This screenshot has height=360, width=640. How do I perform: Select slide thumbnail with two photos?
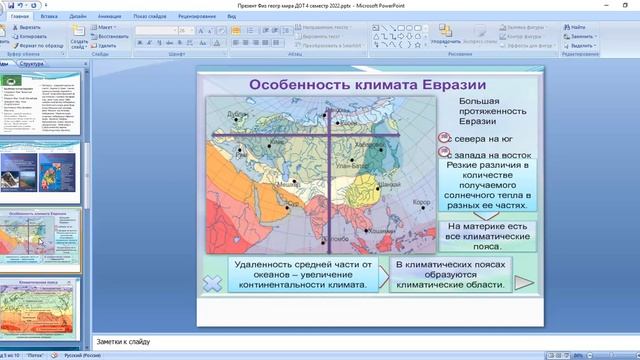(40, 172)
